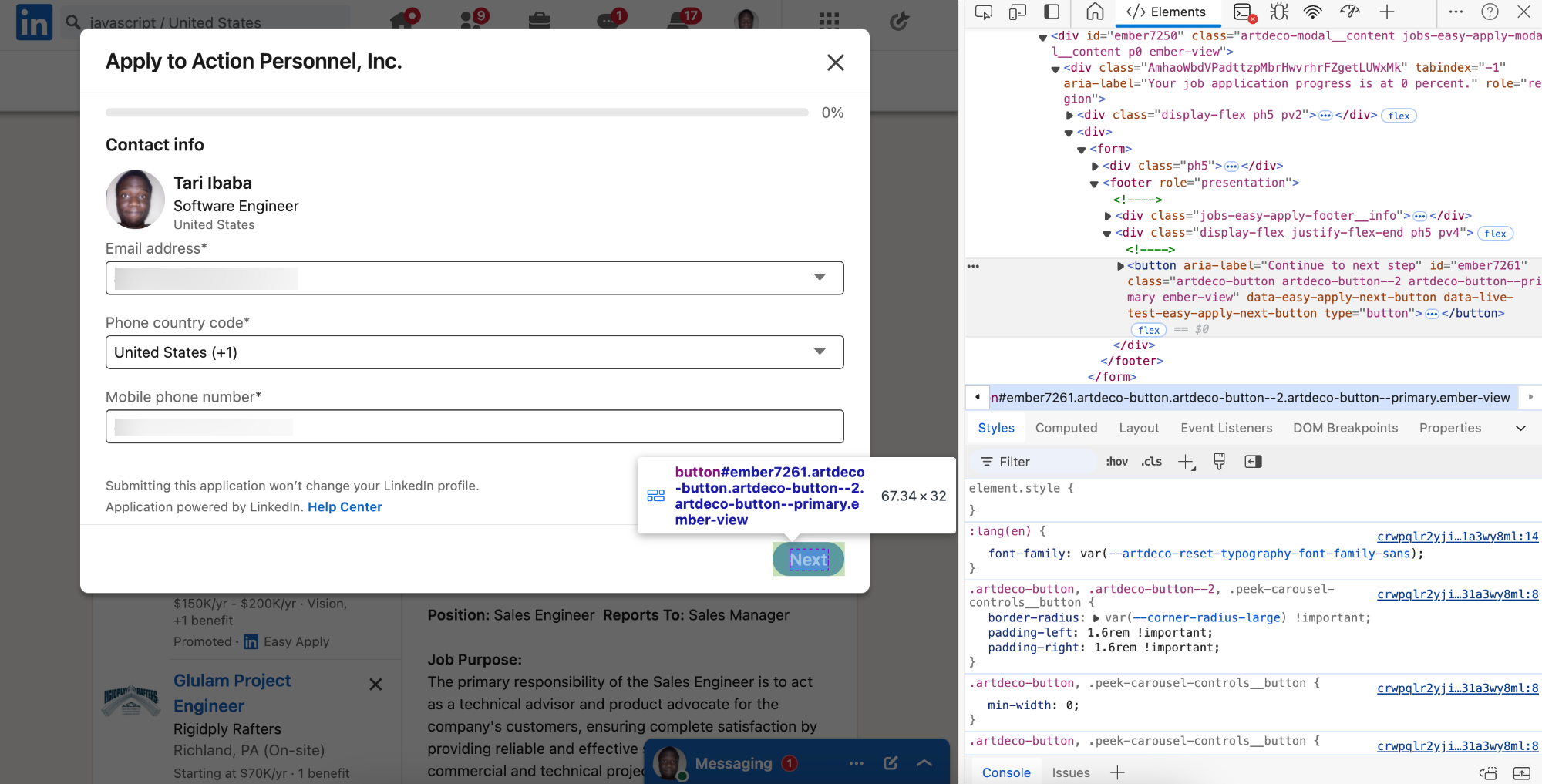Open the Sources bug icon tool
Screen dimensions: 1542x784
1279,12
